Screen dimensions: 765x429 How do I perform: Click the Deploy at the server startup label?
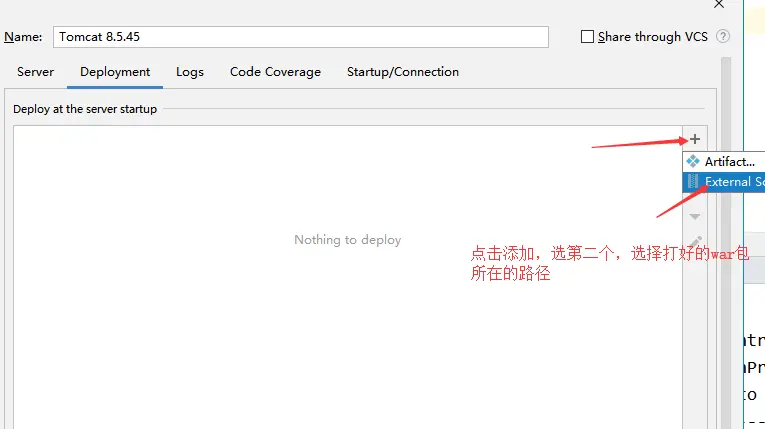pyautogui.click(x=85, y=109)
